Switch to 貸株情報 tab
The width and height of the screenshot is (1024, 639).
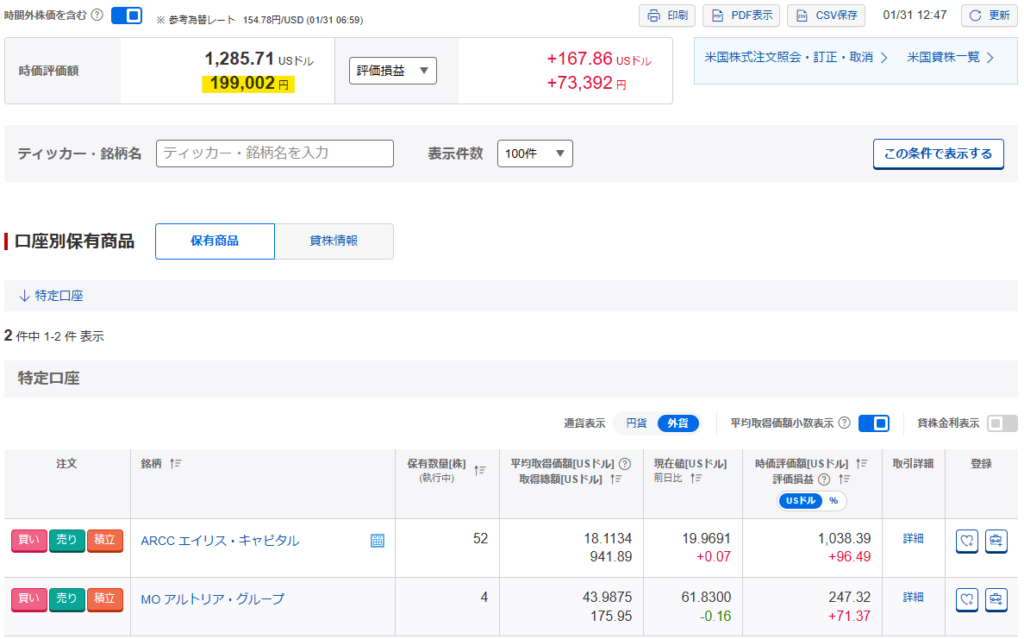[x=334, y=241]
